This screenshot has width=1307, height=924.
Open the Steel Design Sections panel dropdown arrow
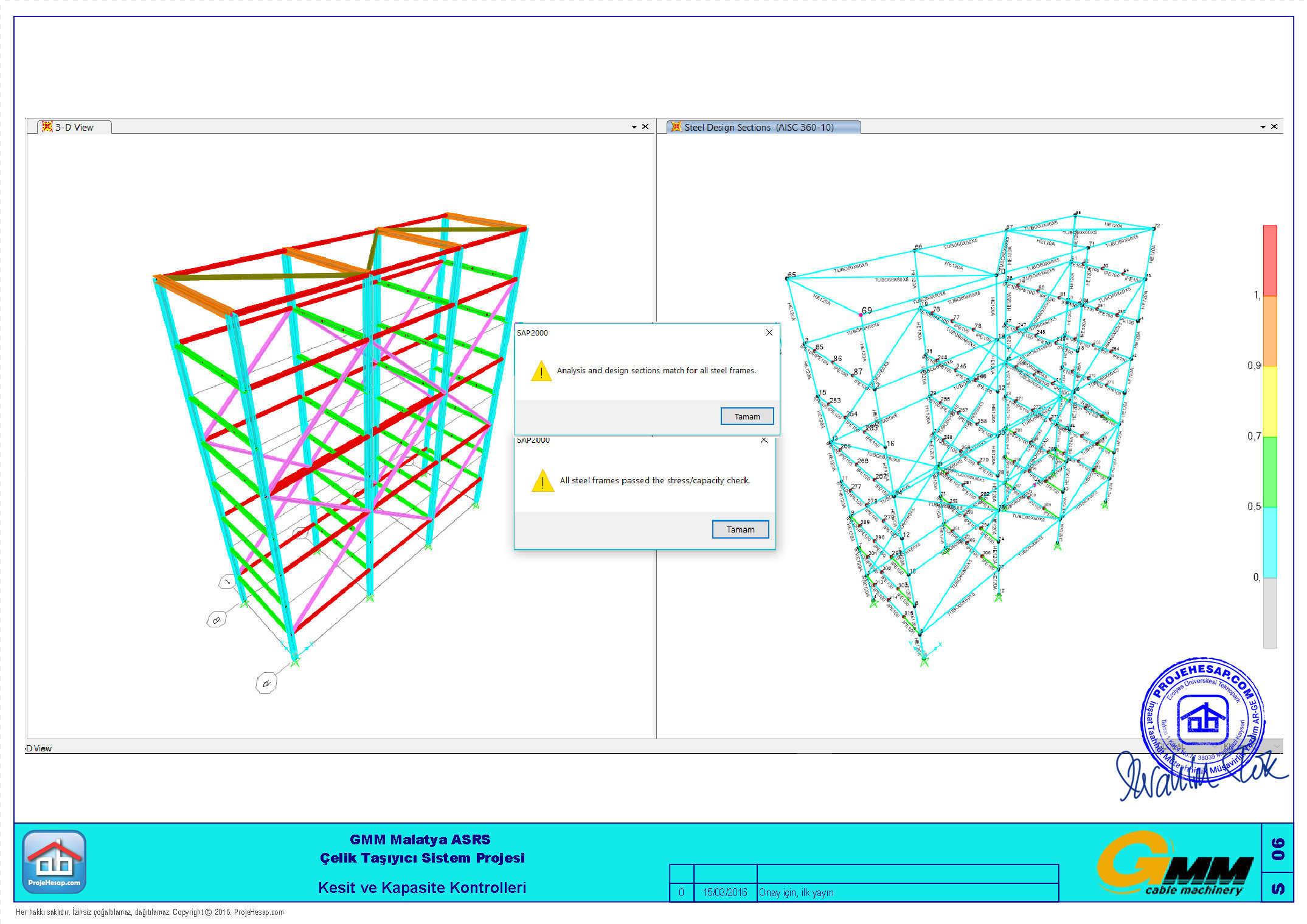pos(1263,127)
